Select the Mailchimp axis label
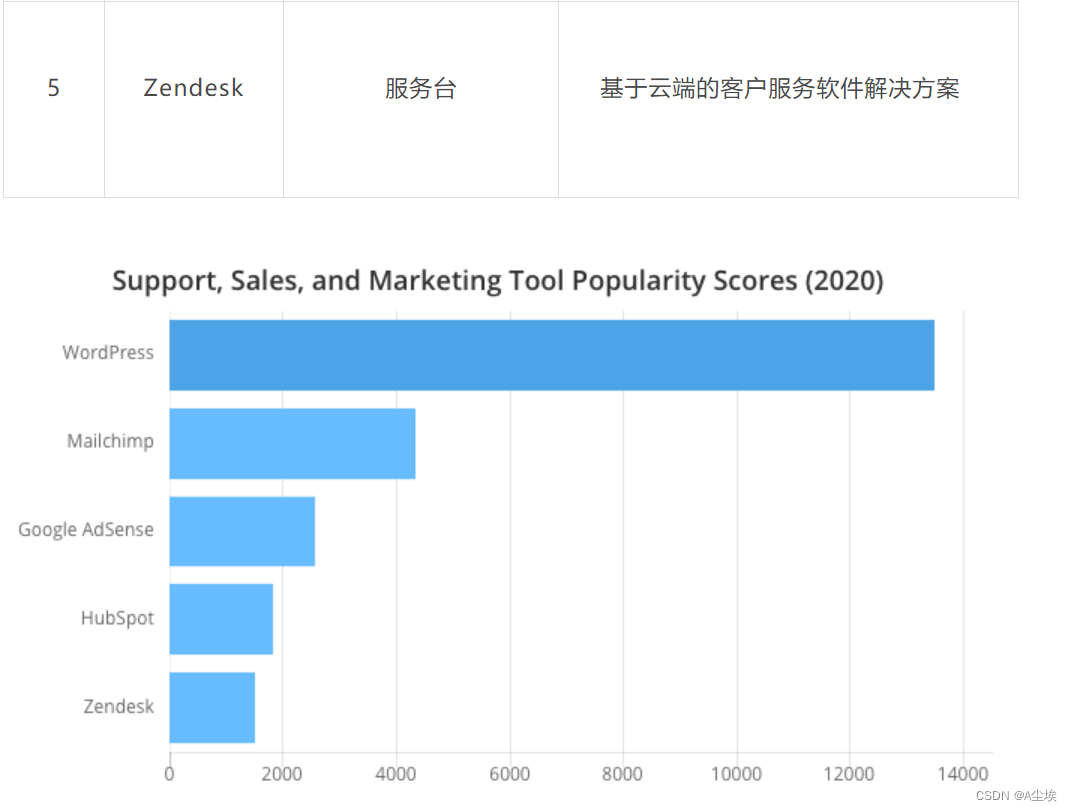The height and width of the screenshot is (811, 1072). click(110, 441)
